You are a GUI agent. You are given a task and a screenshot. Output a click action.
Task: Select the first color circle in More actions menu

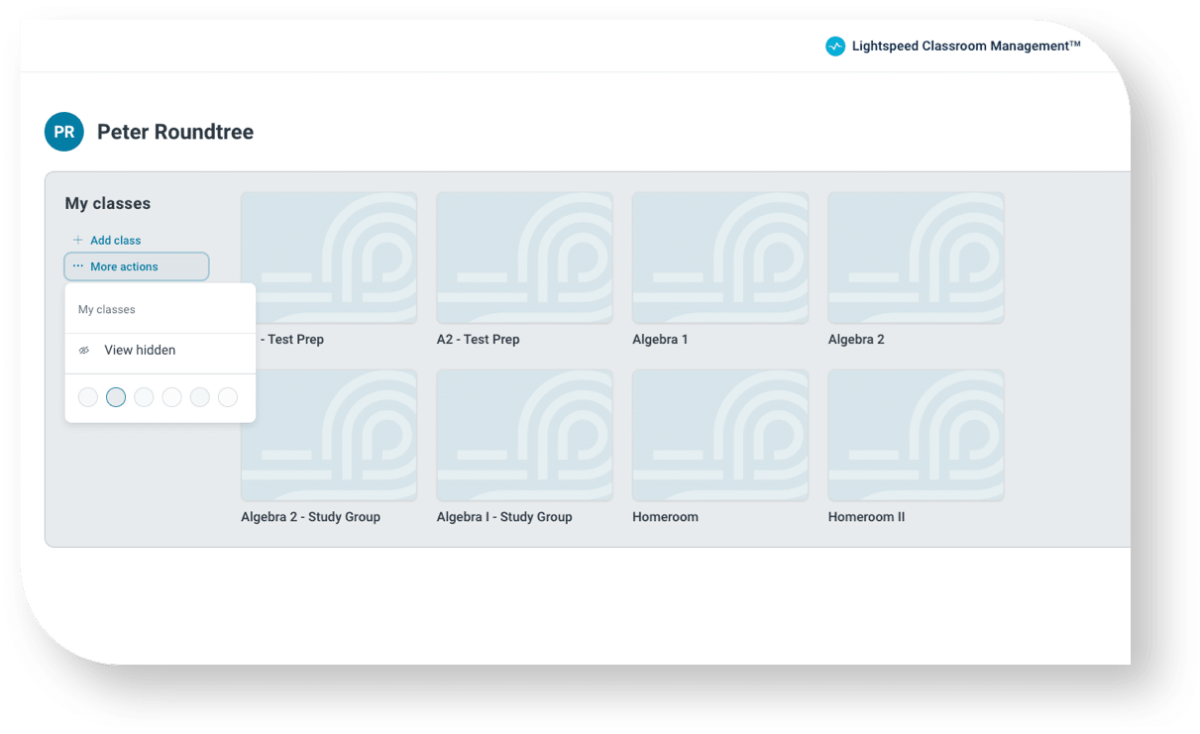[87, 397]
